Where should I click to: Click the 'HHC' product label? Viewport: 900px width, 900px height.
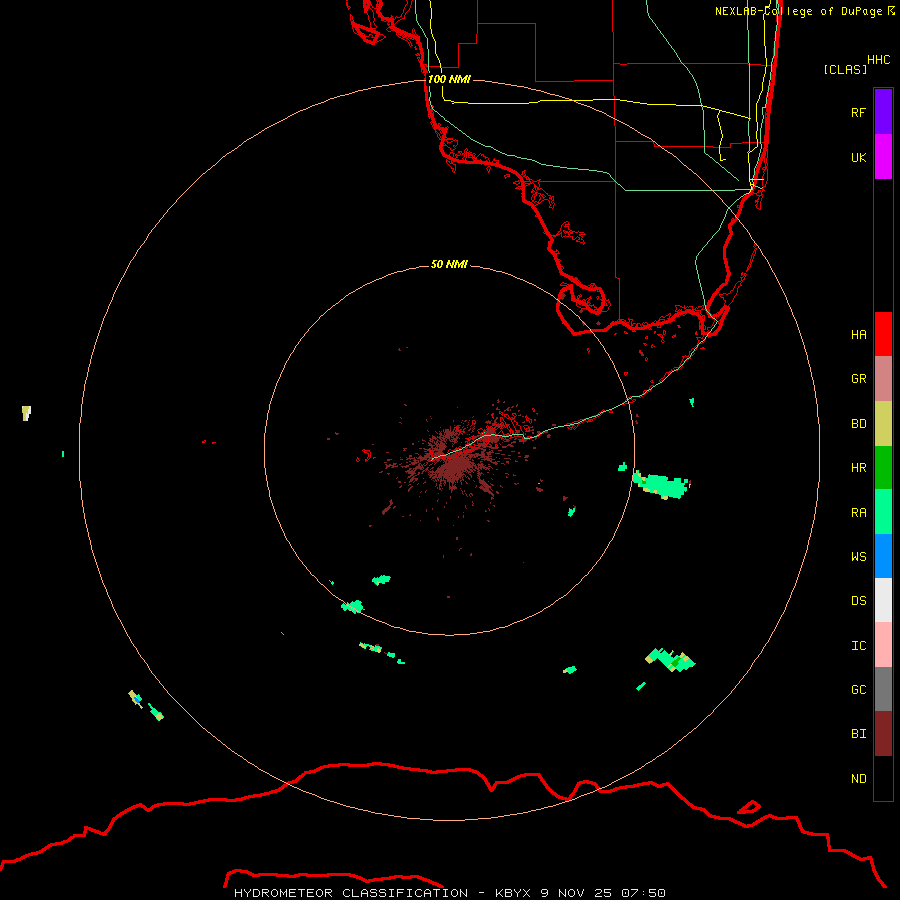click(x=878, y=60)
